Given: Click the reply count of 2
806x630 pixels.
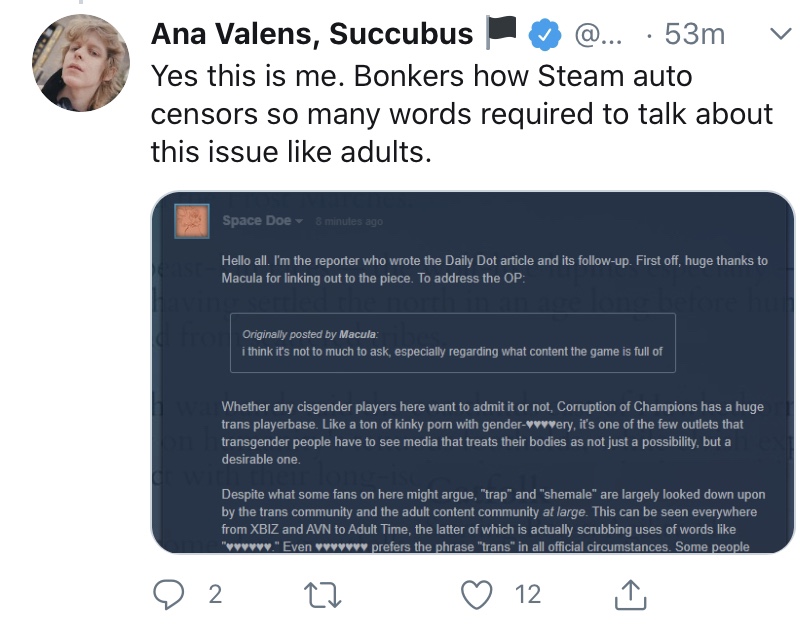Looking at the screenshot, I should pyautogui.click(x=214, y=596).
